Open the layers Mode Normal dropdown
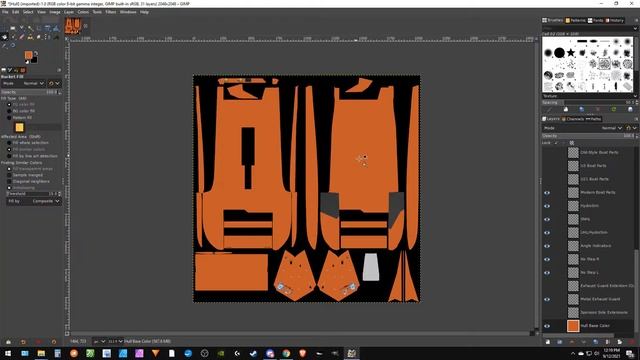 (583, 128)
